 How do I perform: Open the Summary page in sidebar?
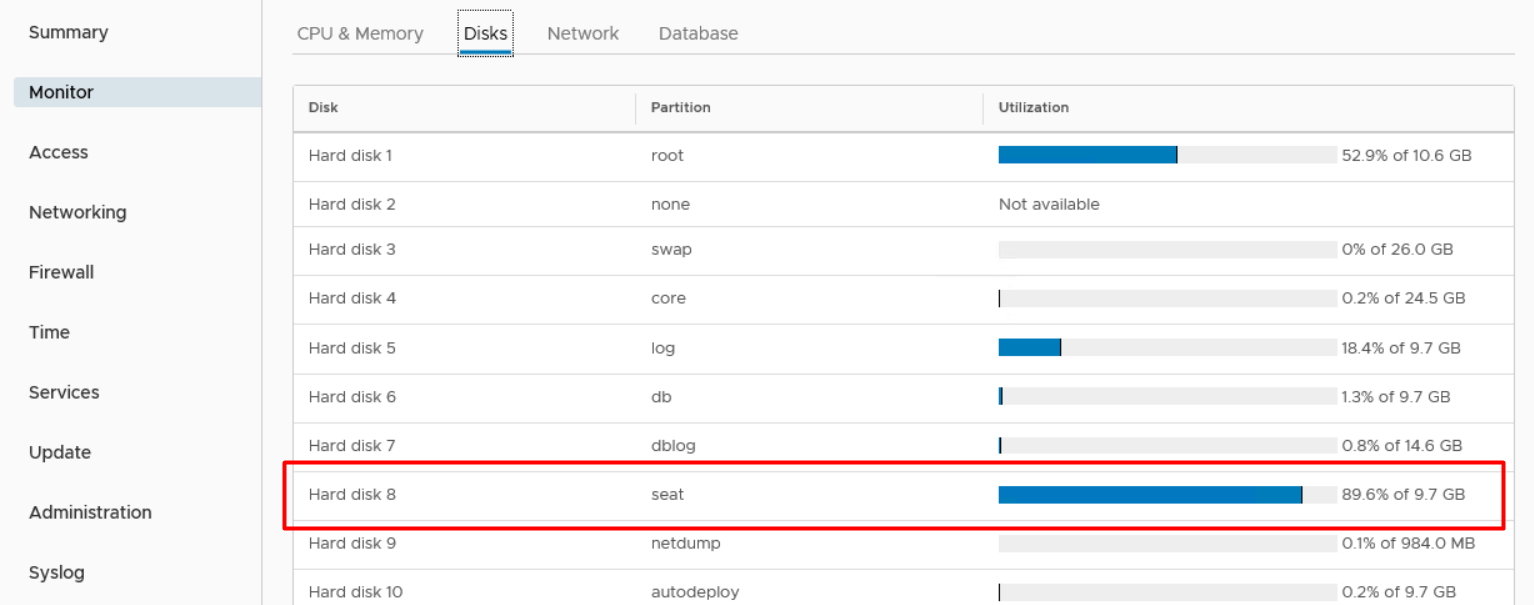(68, 32)
